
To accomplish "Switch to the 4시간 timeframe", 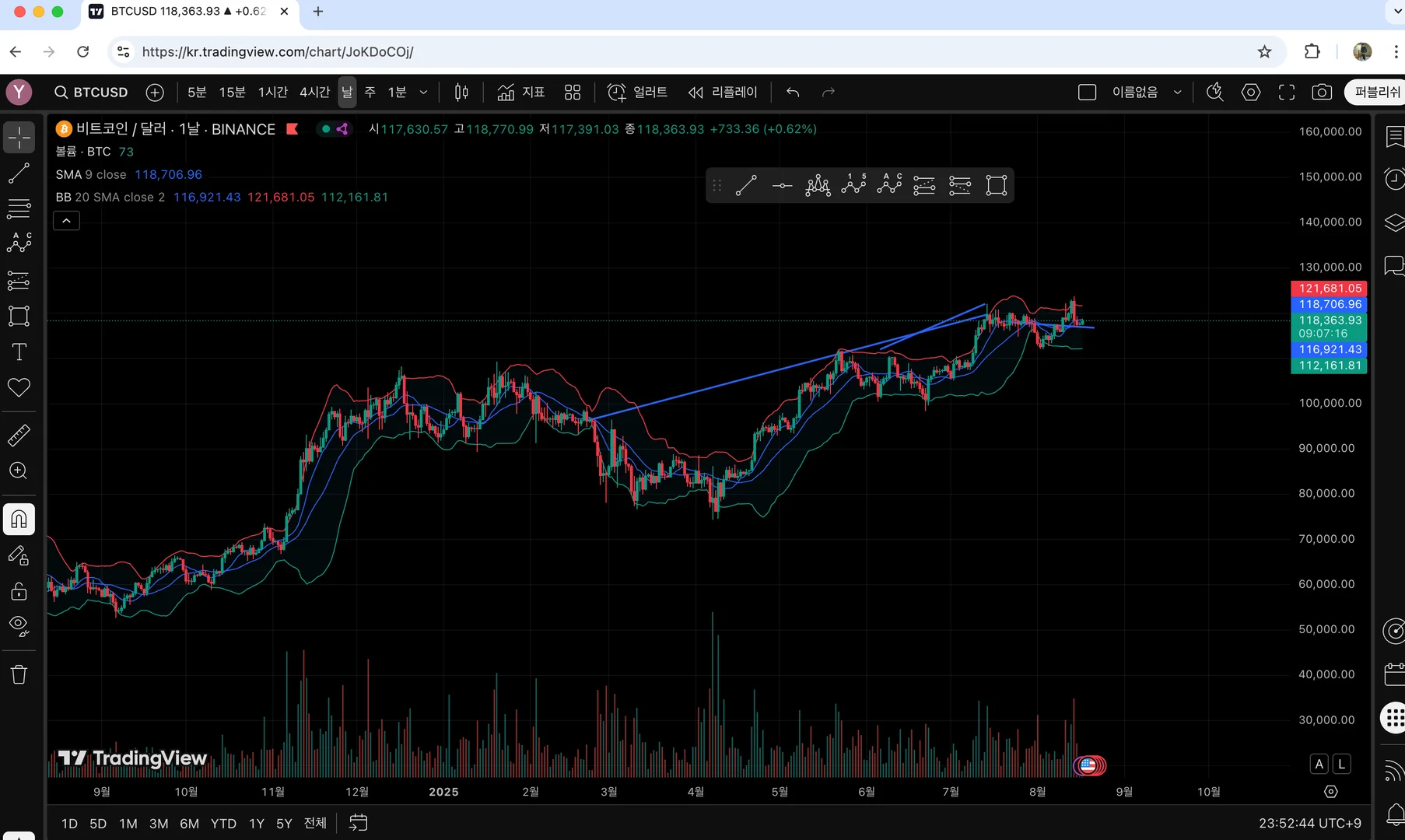I will coord(315,93).
